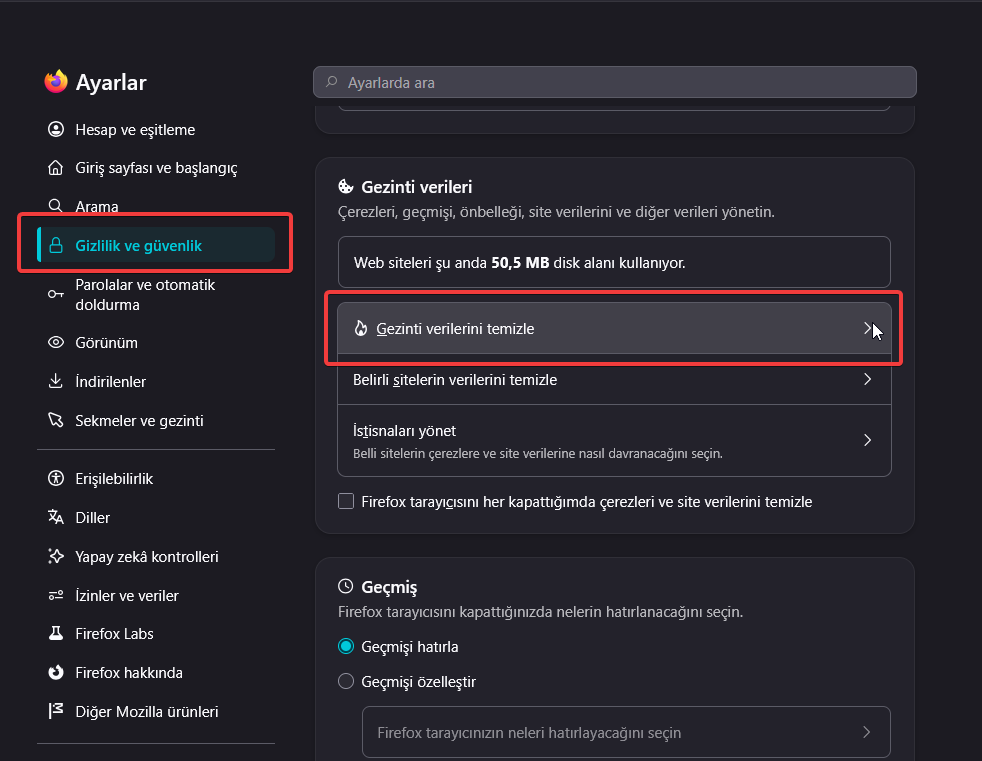Open Hesap ve eşitleme settings page
Viewport: 982px width, 761px height.
[156, 129]
